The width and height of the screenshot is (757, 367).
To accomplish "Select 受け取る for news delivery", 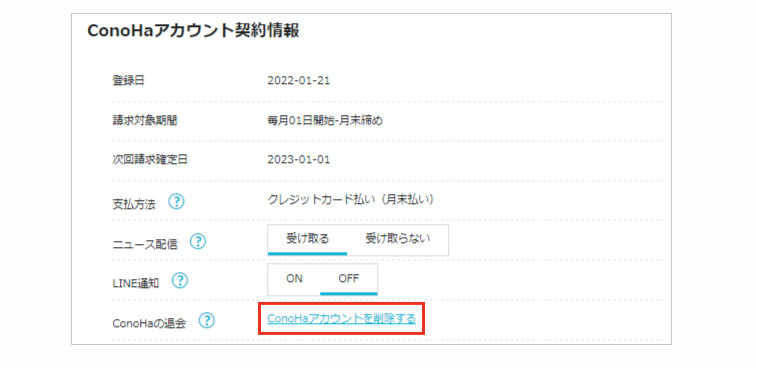I will [x=308, y=239].
